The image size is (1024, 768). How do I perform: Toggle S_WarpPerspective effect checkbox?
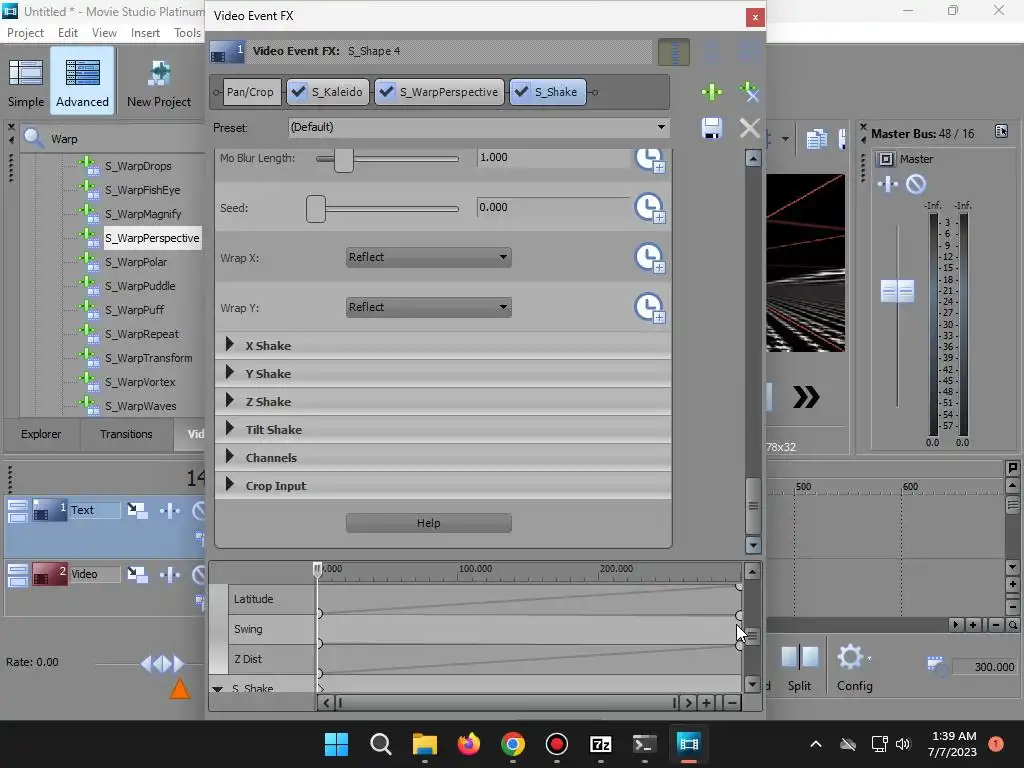pyautogui.click(x=387, y=91)
